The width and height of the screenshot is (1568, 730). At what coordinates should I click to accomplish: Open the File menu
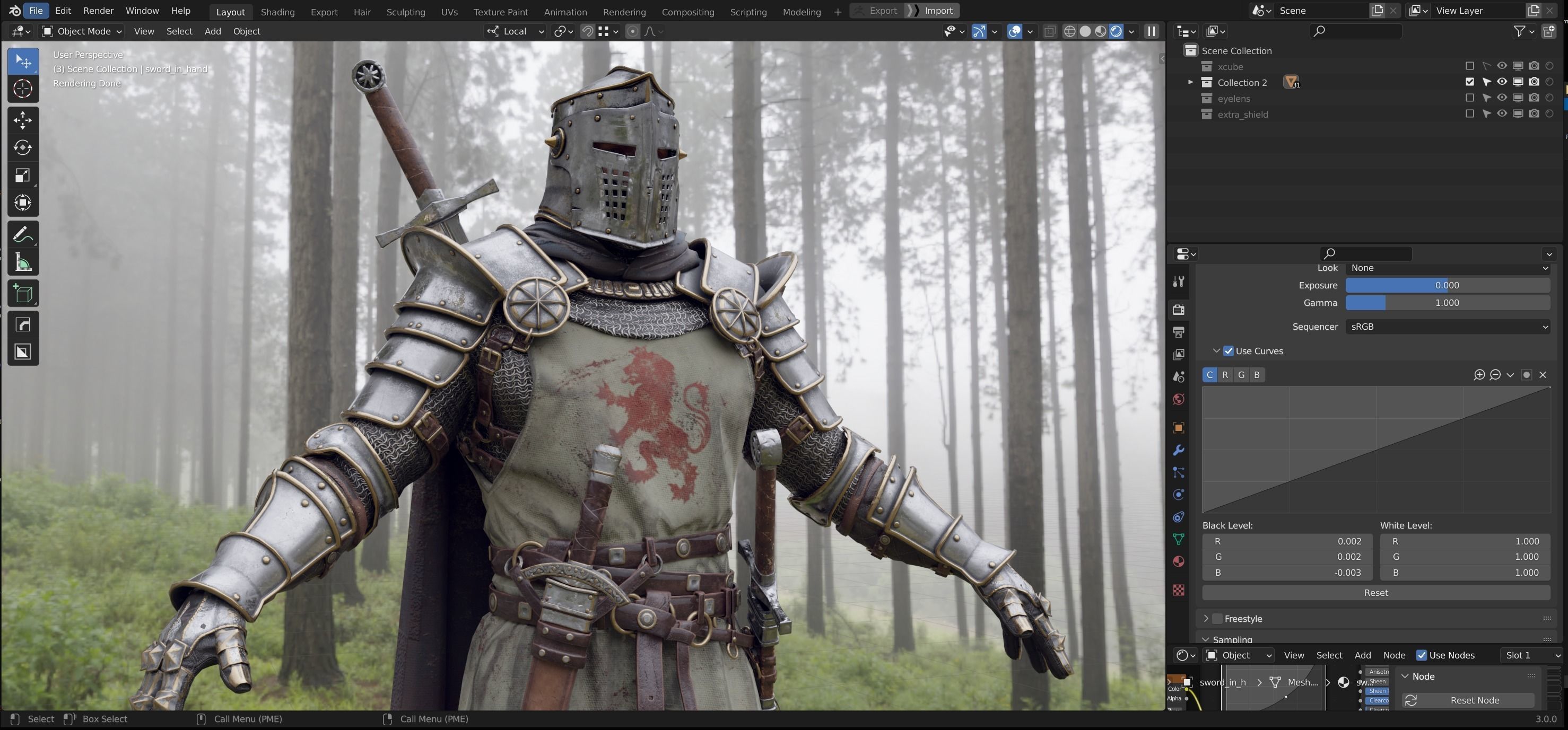point(36,11)
